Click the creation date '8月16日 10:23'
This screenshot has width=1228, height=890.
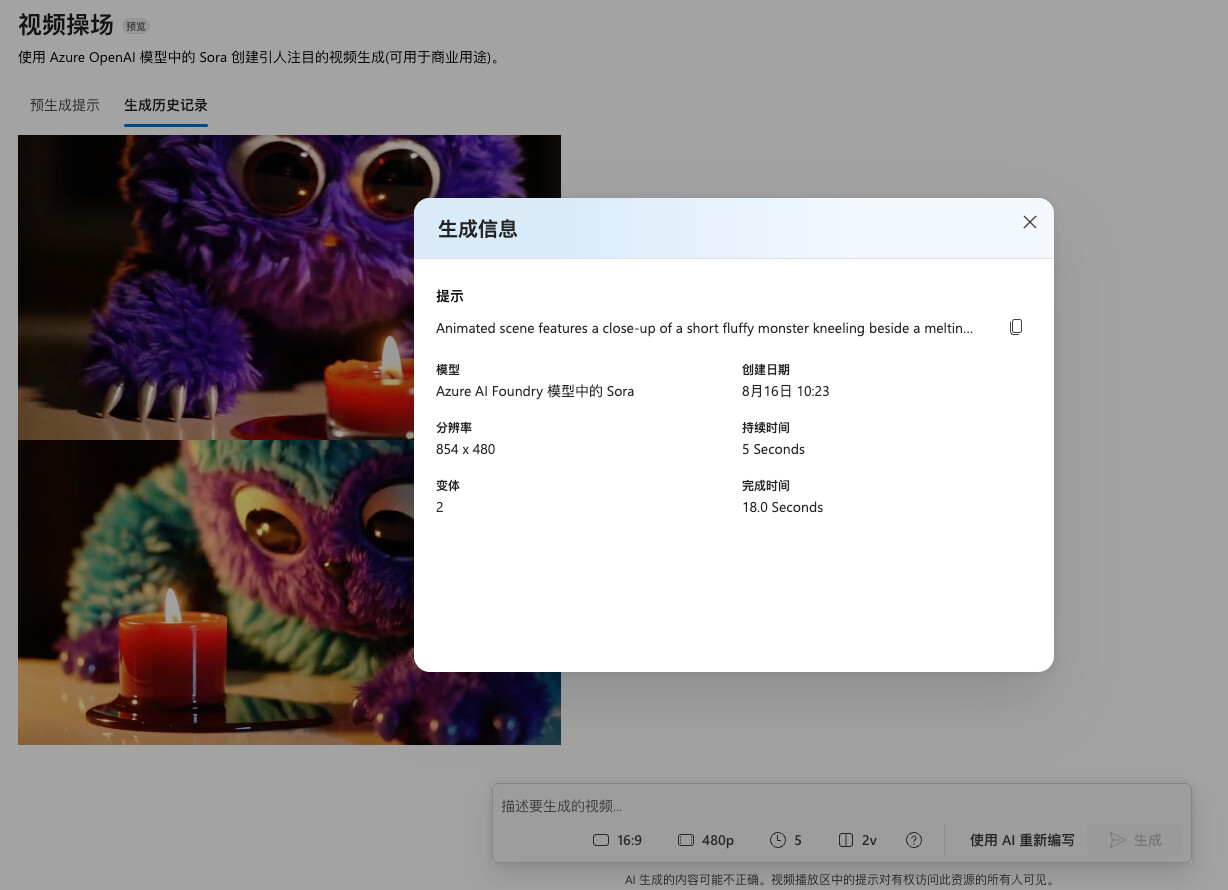pyautogui.click(x=786, y=391)
